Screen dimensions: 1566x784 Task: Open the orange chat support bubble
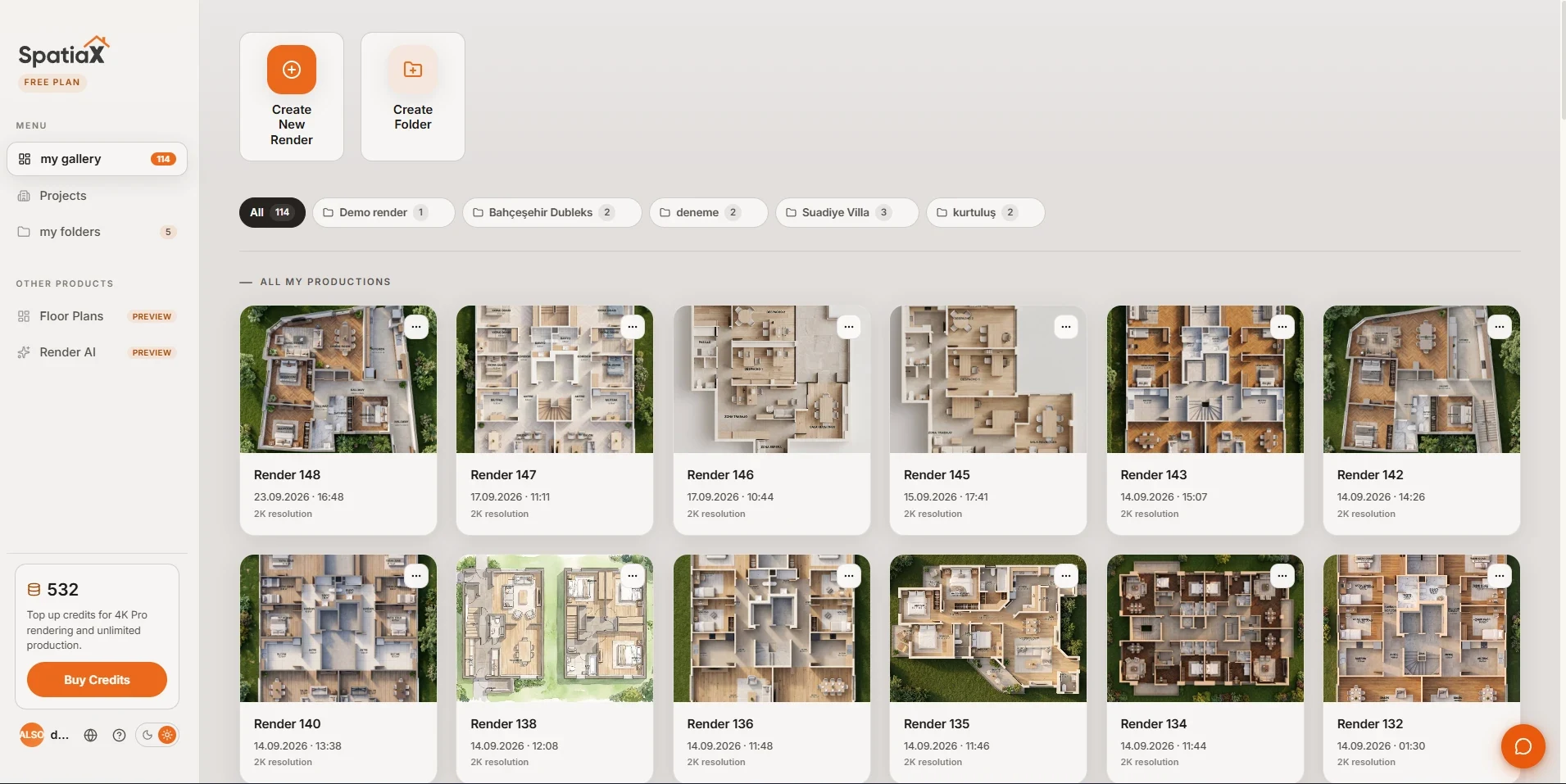point(1523,746)
